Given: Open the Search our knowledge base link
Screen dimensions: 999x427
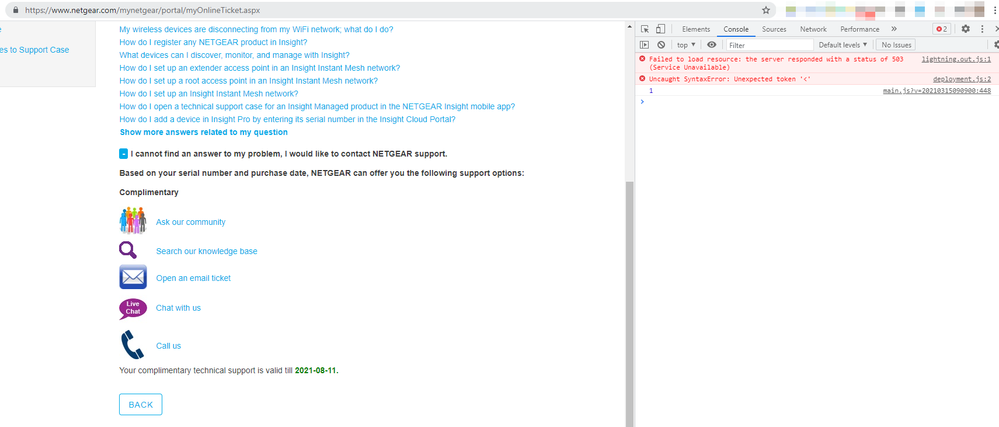Looking at the screenshot, I should coord(206,251).
